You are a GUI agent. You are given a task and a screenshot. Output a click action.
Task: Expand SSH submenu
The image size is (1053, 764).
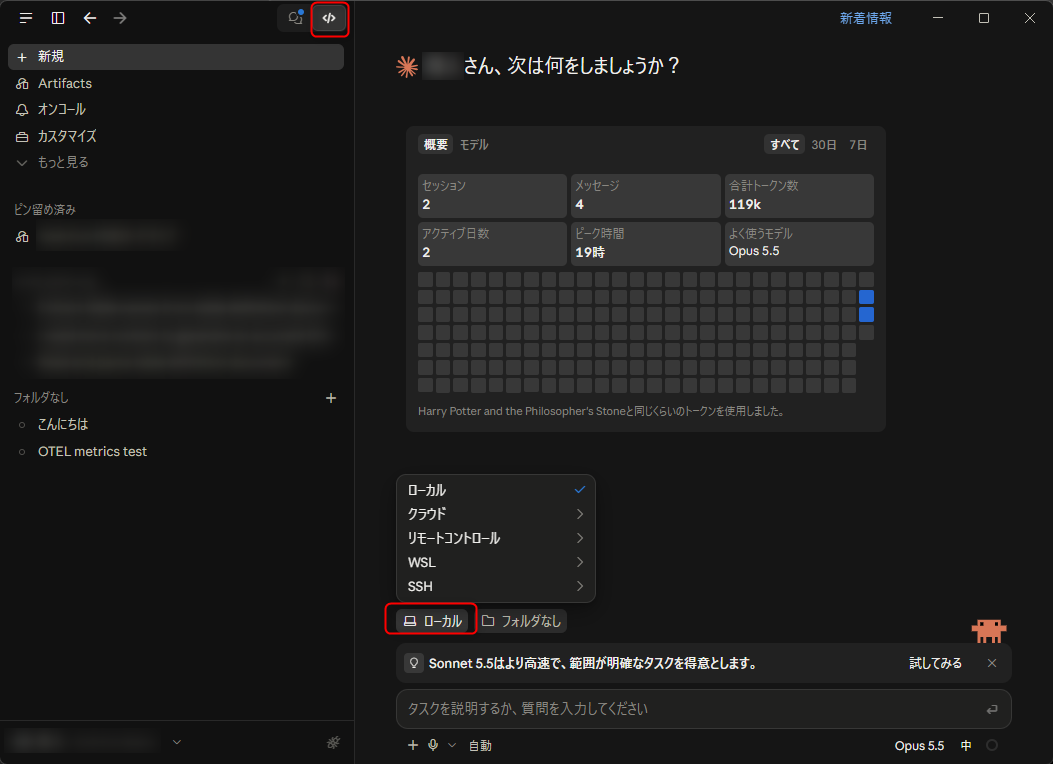(x=496, y=587)
